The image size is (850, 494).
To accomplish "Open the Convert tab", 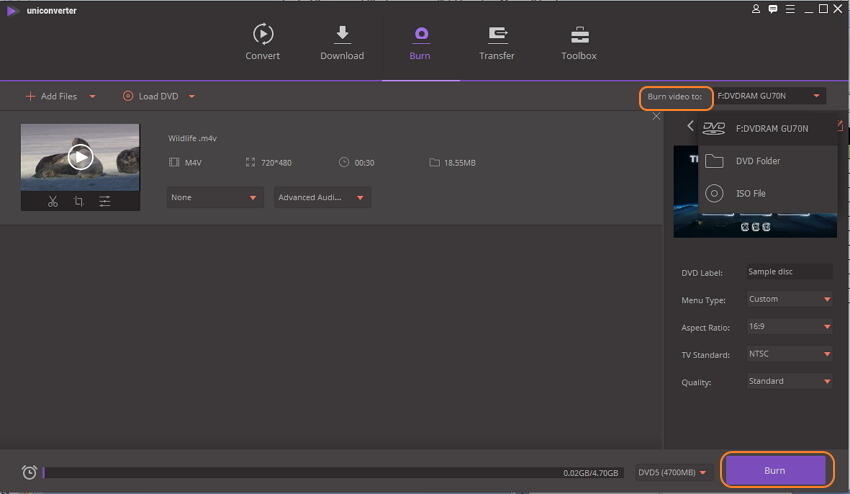I will pyautogui.click(x=262, y=42).
